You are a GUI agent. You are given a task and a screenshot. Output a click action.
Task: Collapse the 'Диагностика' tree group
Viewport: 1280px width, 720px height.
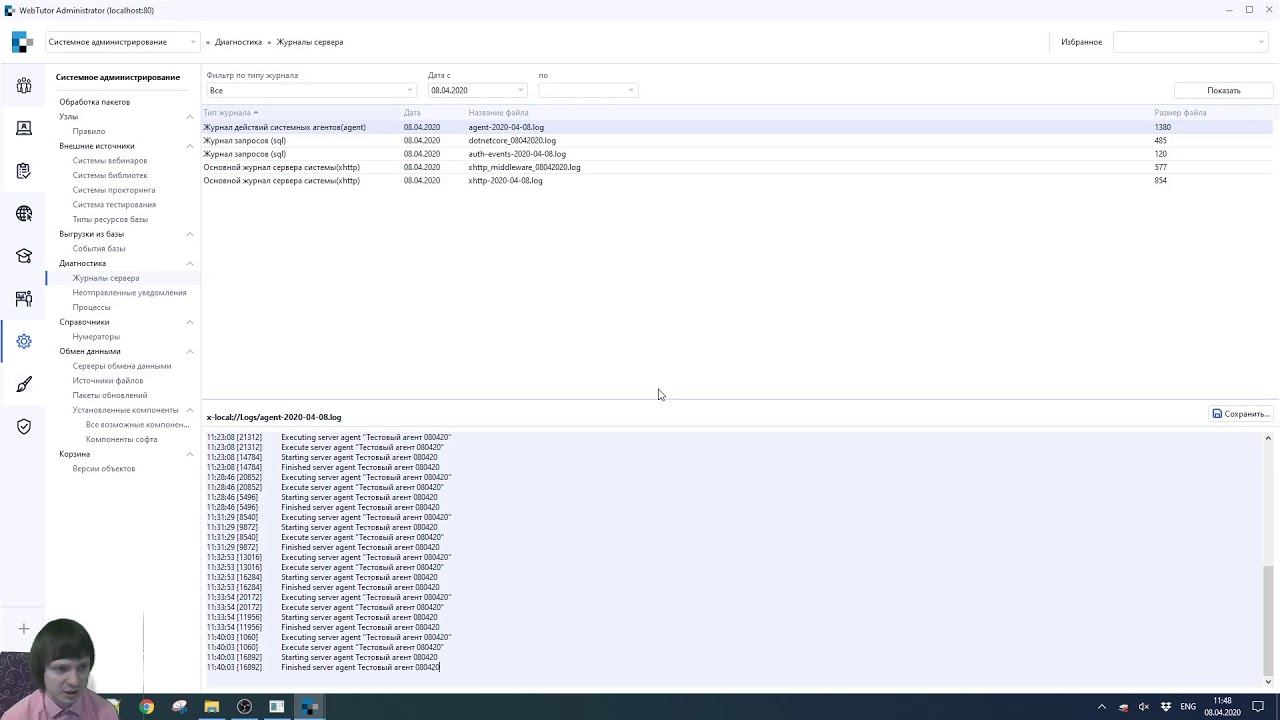190,263
